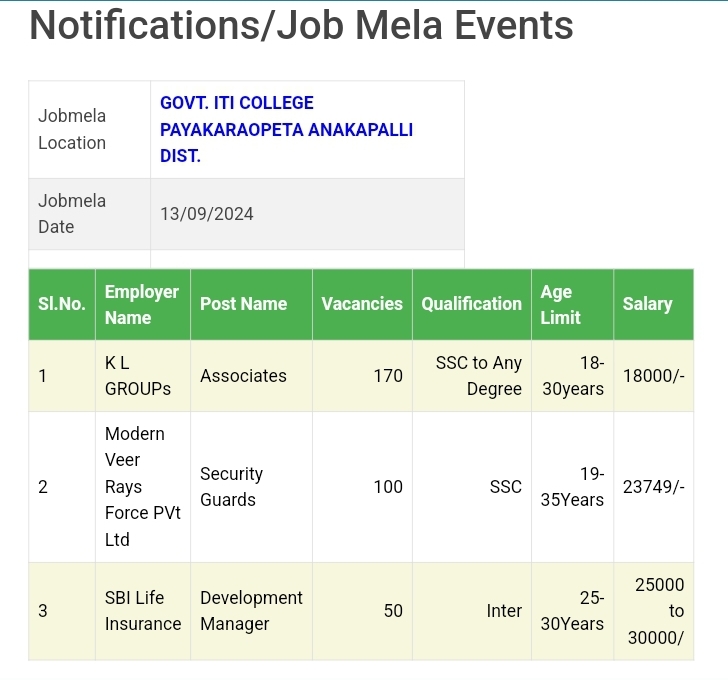Image resolution: width=728 pixels, height=680 pixels.
Task: Click age limit 25-30Years
Action: pyautogui.click(x=572, y=610)
